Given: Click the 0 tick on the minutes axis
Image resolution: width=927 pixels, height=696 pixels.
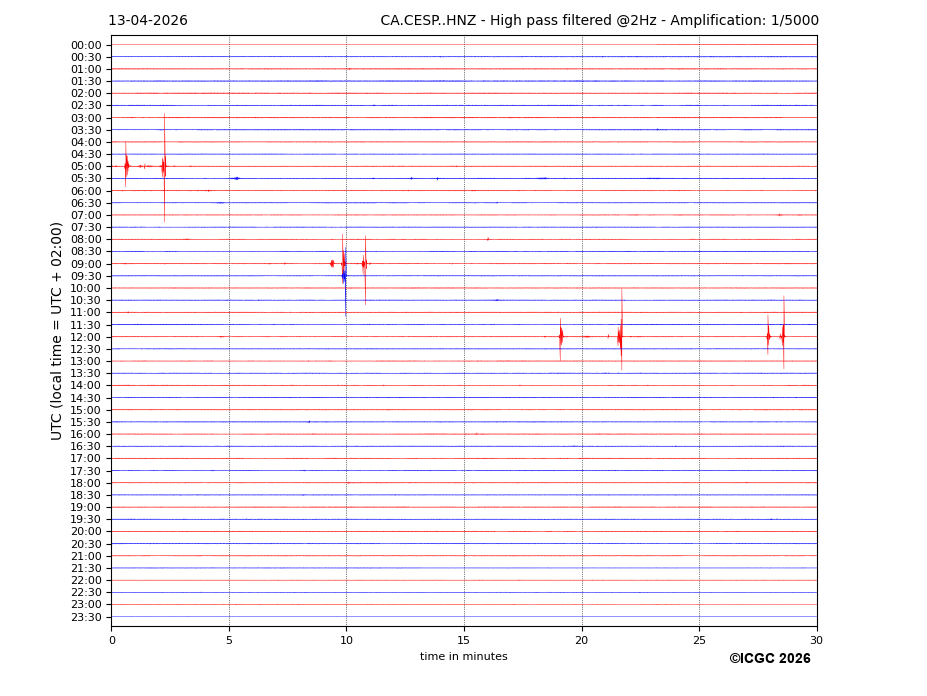Looking at the screenshot, I should (112, 640).
